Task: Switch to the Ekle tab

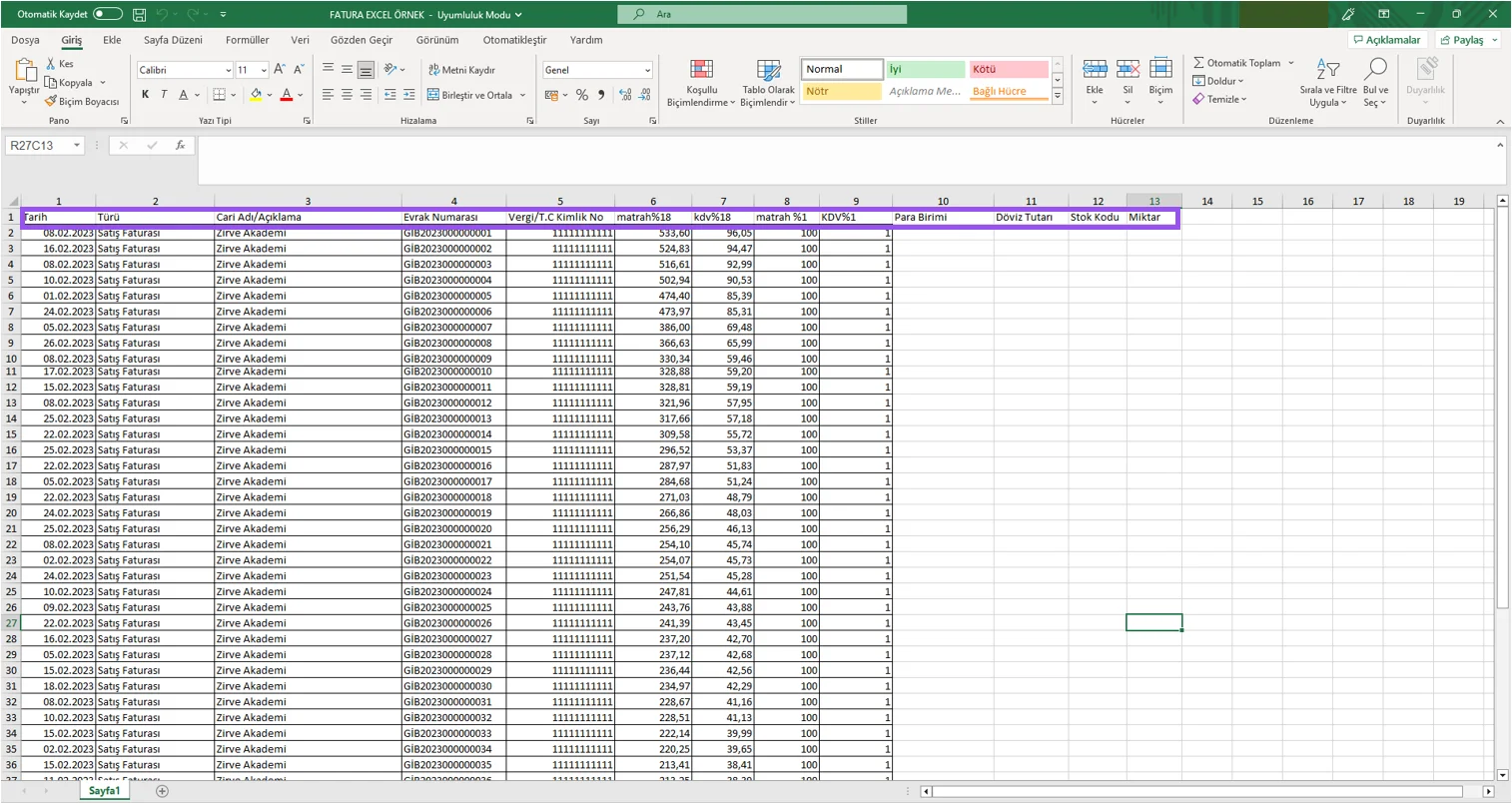Action: point(112,40)
